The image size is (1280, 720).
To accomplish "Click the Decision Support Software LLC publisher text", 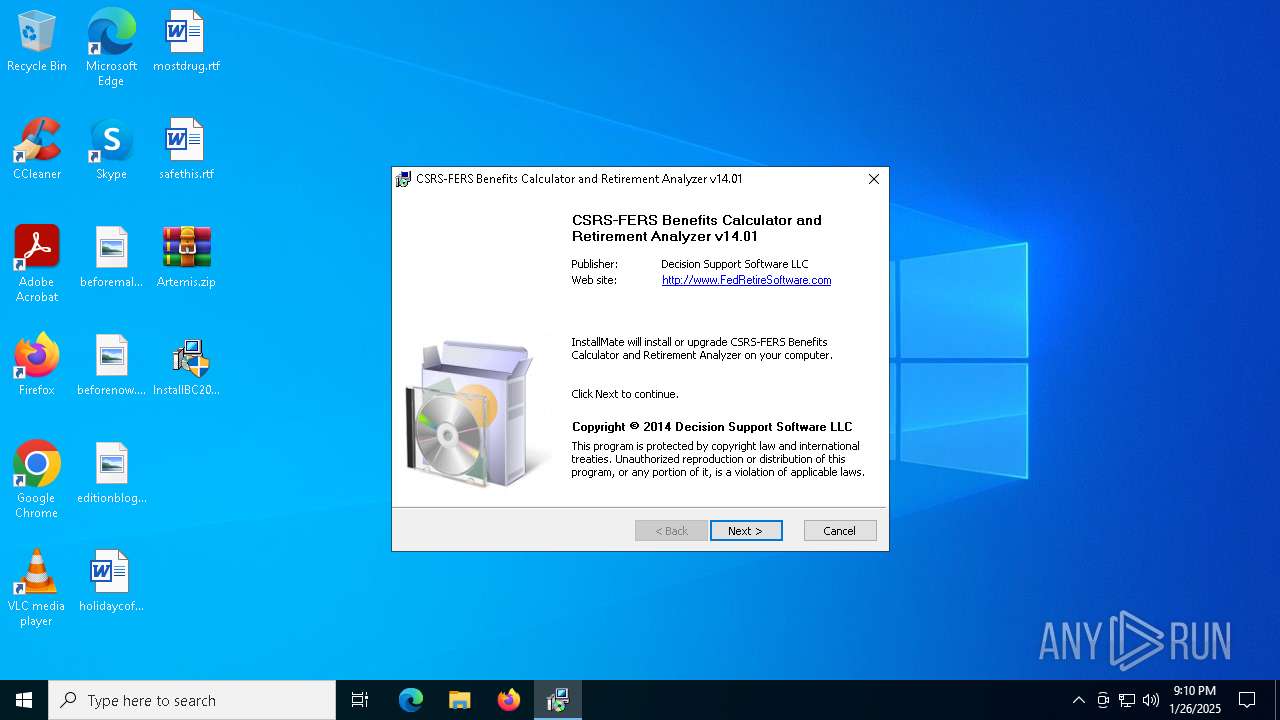I will (734, 264).
